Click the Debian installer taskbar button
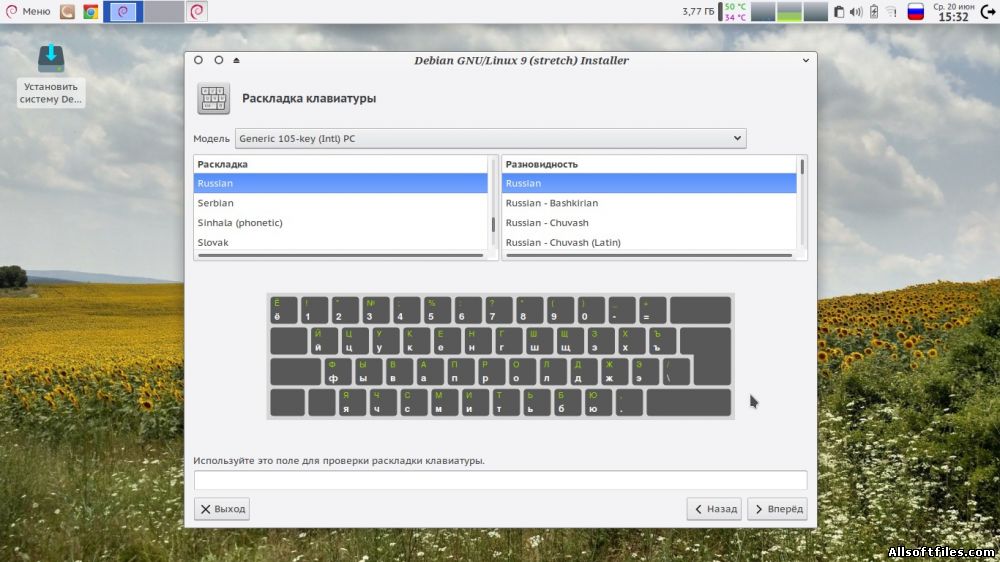The width and height of the screenshot is (1000, 562). [x=197, y=11]
